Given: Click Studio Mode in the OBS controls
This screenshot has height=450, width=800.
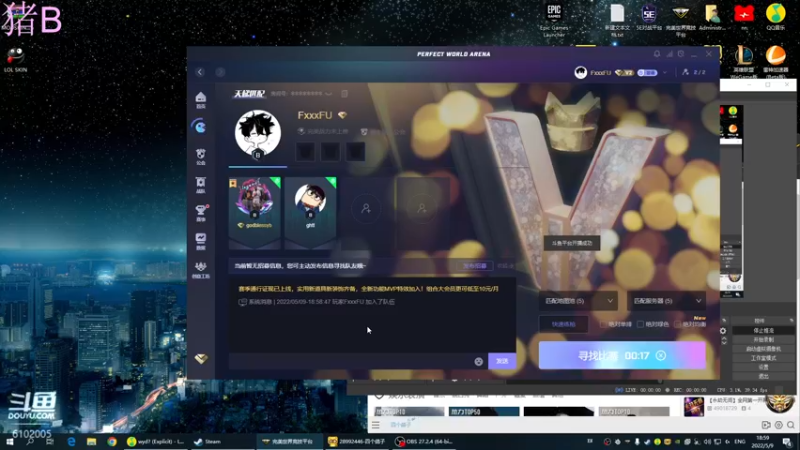Looking at the screenshot, I should point(763,358).
